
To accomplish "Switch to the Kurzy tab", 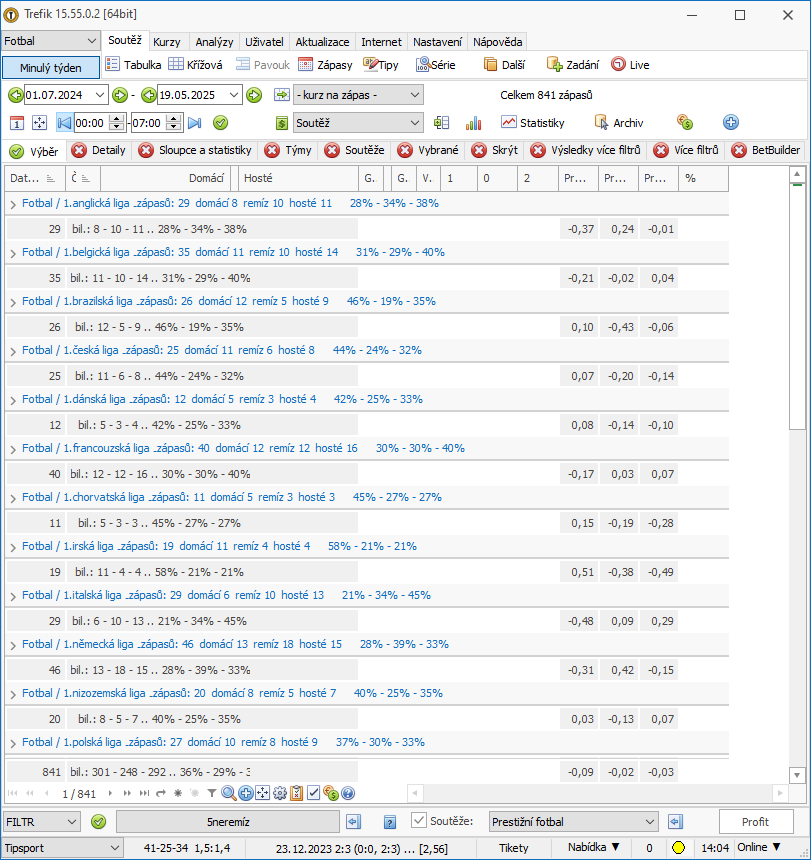I will point(167,42).
